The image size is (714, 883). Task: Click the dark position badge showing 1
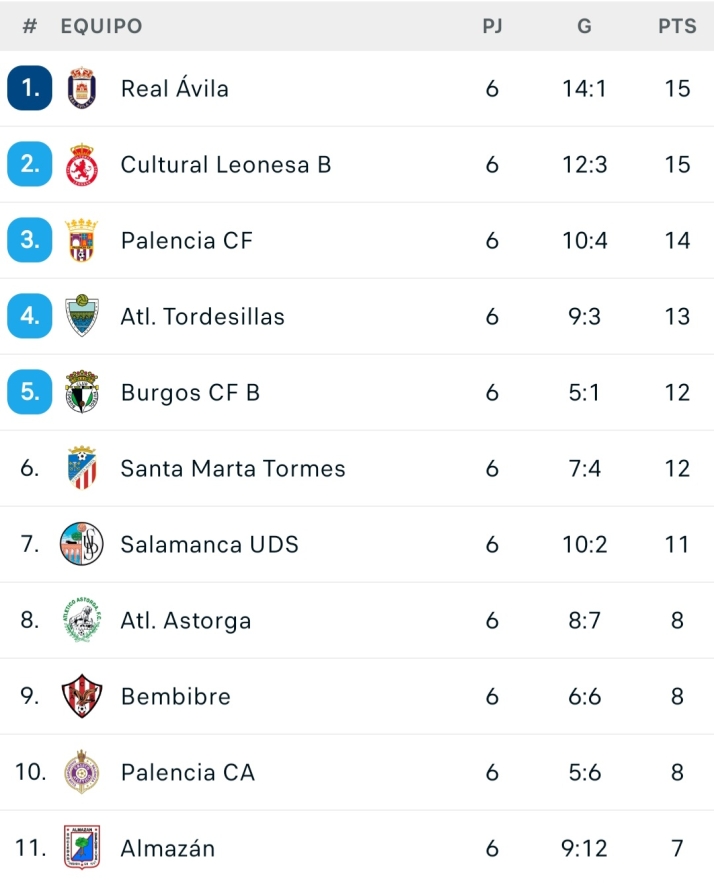coord(29,88)
